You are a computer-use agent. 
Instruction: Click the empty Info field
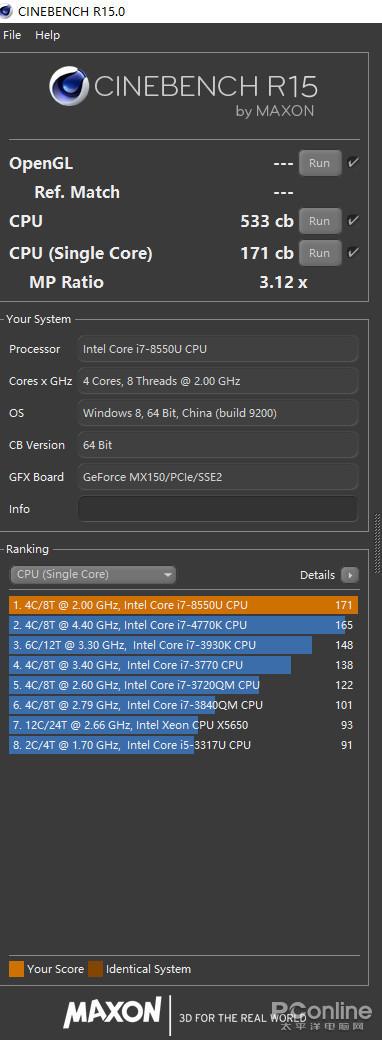click(218, 509)
